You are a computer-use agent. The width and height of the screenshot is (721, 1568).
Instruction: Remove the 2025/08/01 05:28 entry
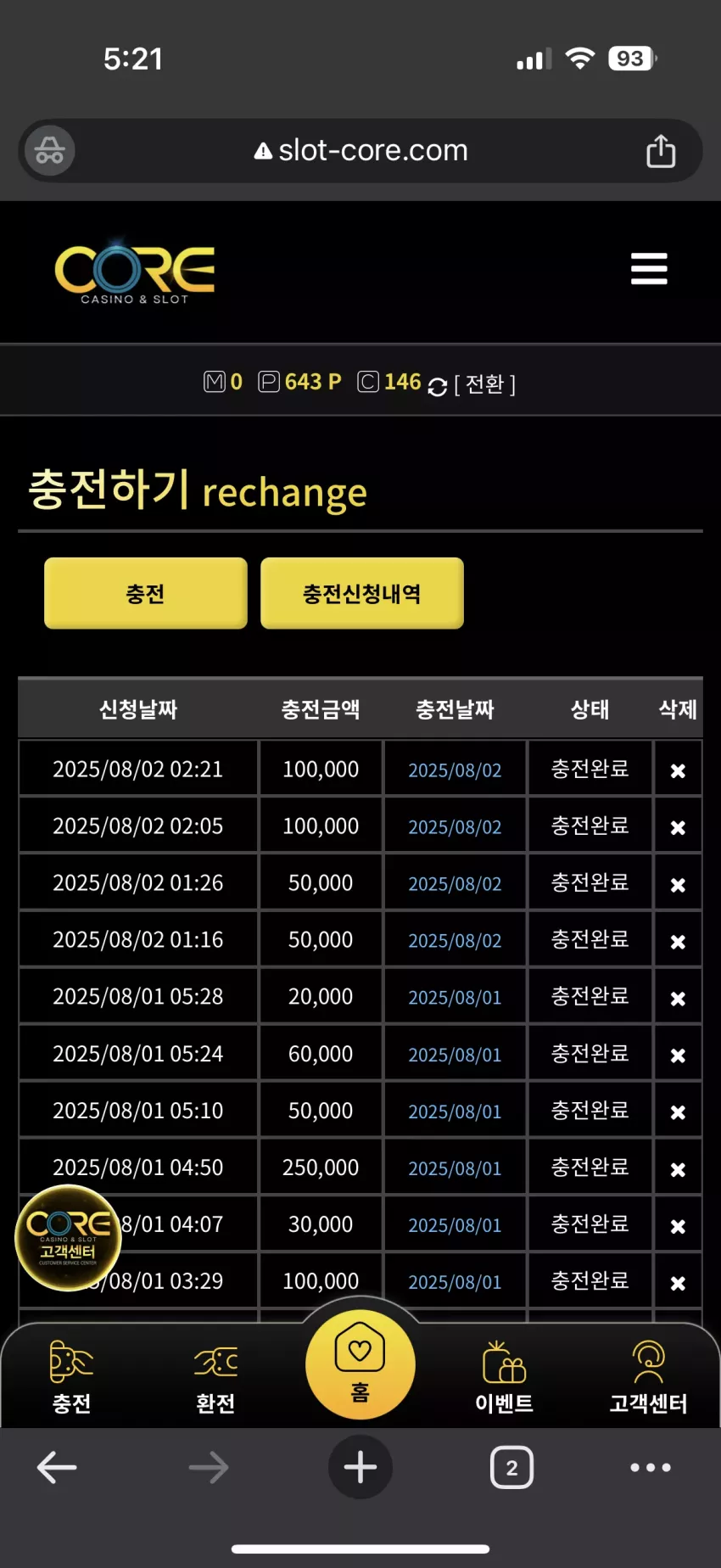(678, 999)
